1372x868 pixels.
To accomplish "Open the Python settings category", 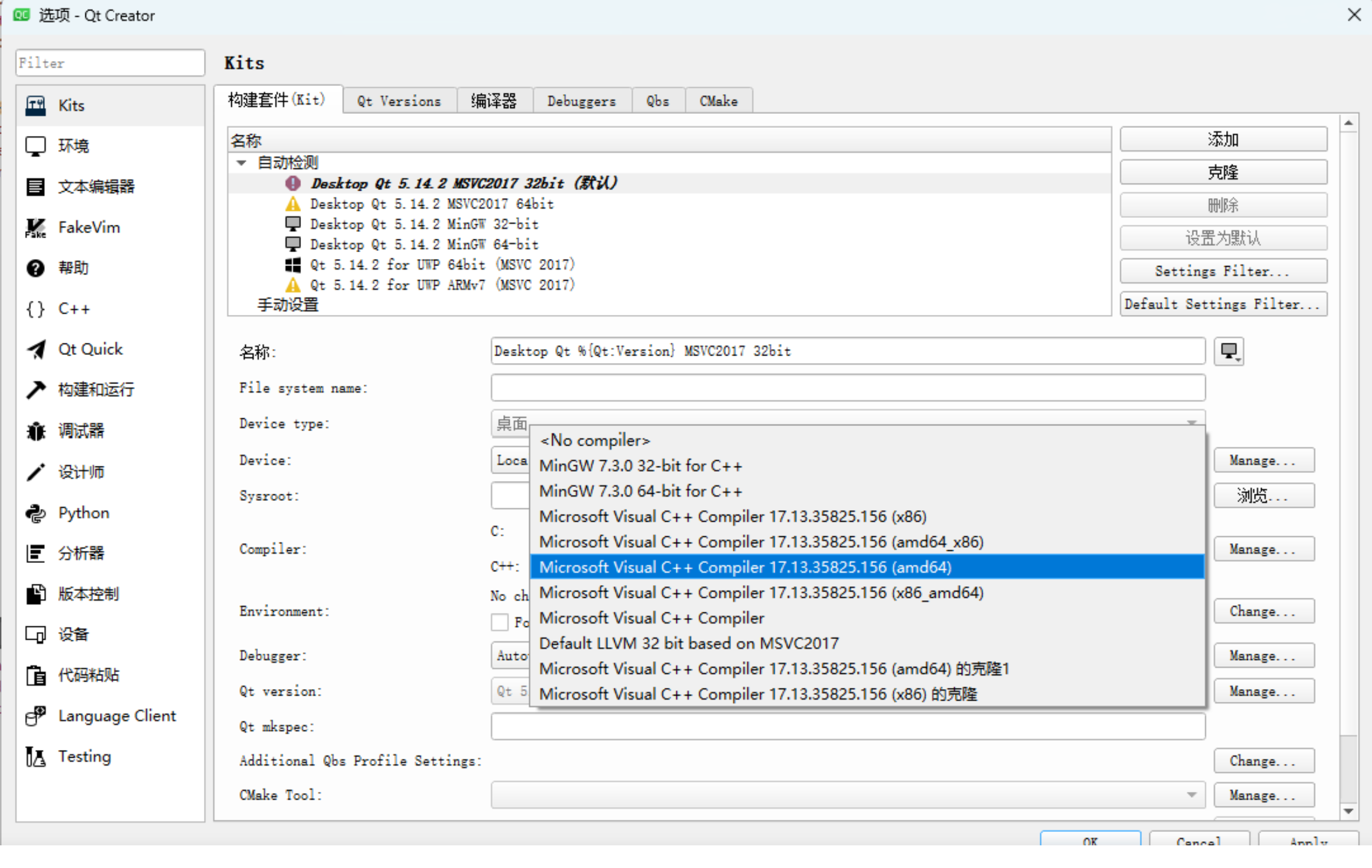I will pos(83,512).
